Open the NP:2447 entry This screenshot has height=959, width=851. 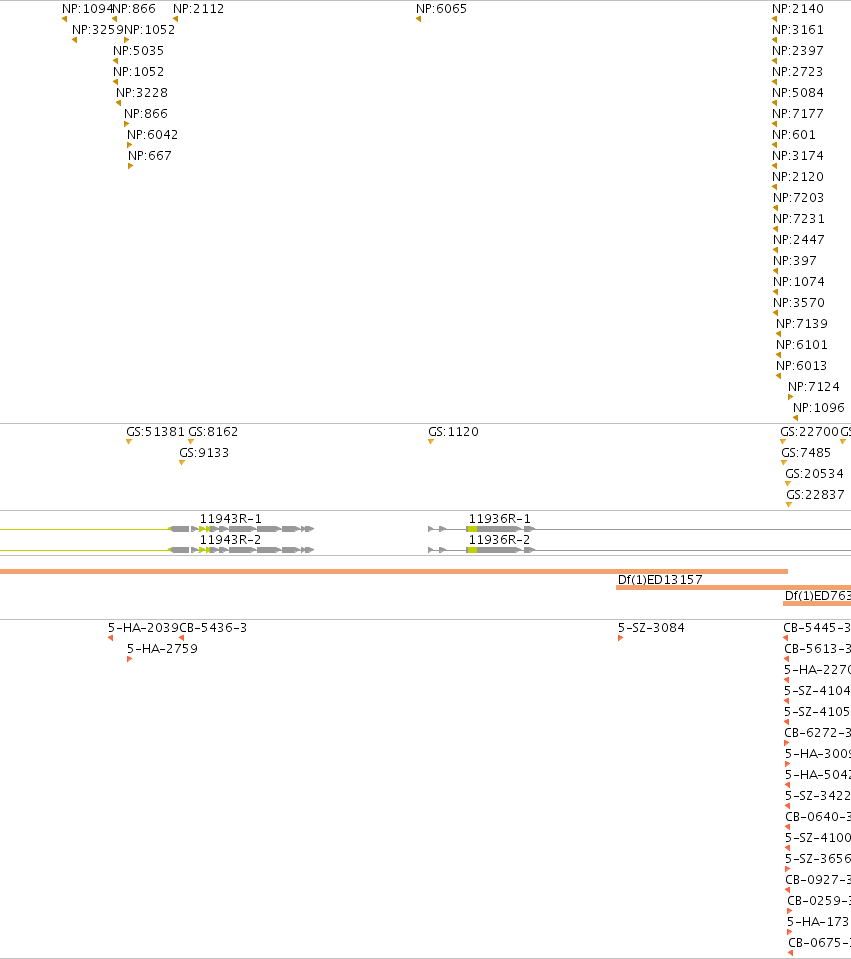799,239
